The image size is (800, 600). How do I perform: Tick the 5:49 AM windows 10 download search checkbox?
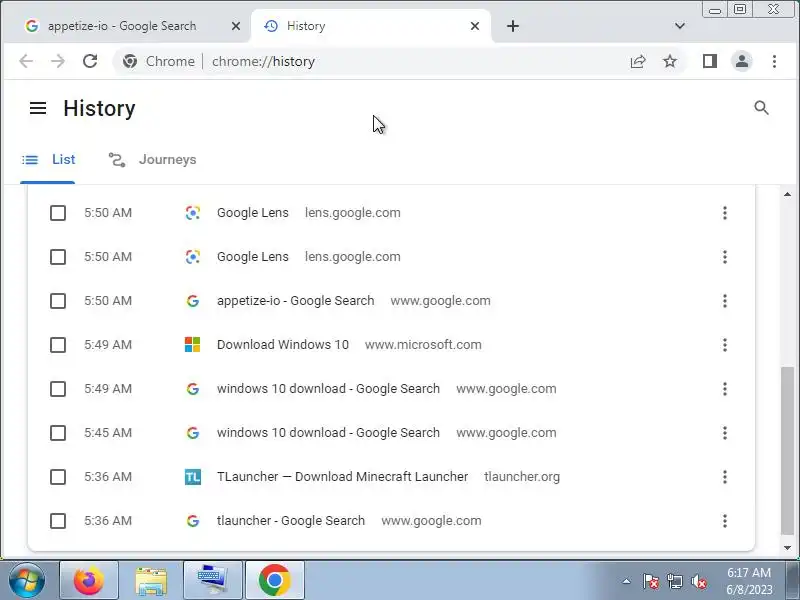[x=58, y=389]
